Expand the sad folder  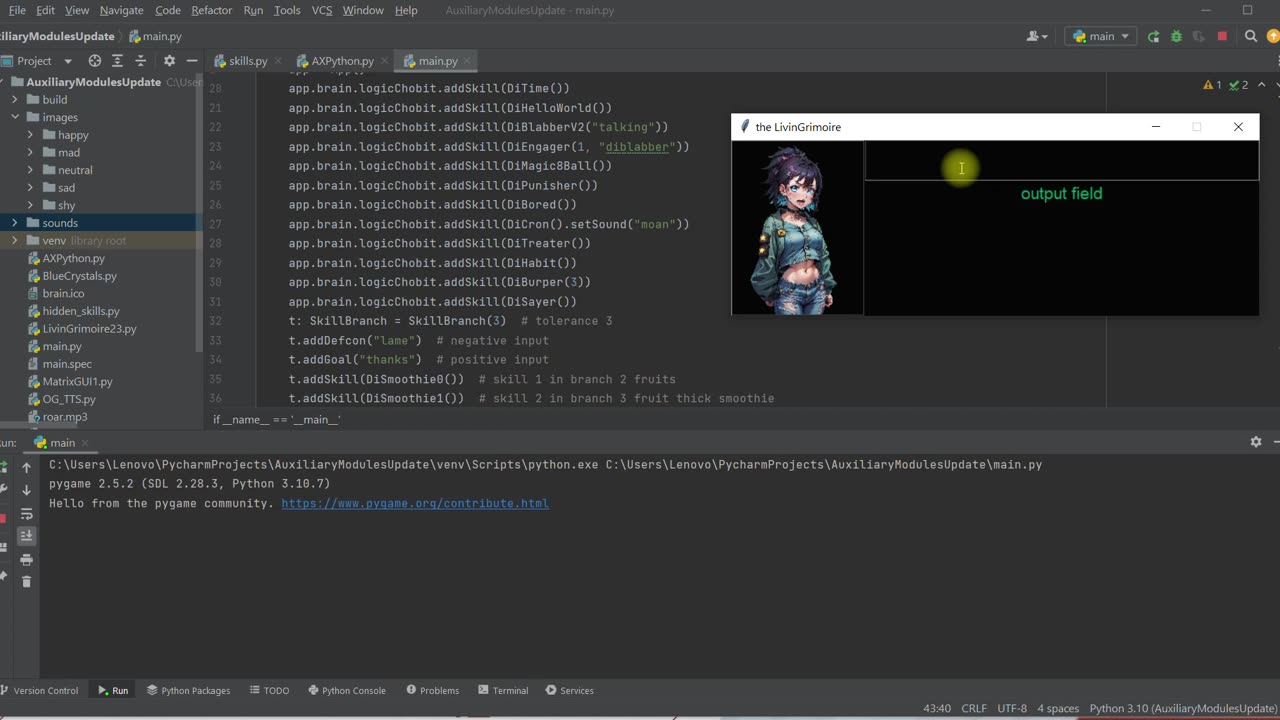pyautogui.click(x=32, y=188)
